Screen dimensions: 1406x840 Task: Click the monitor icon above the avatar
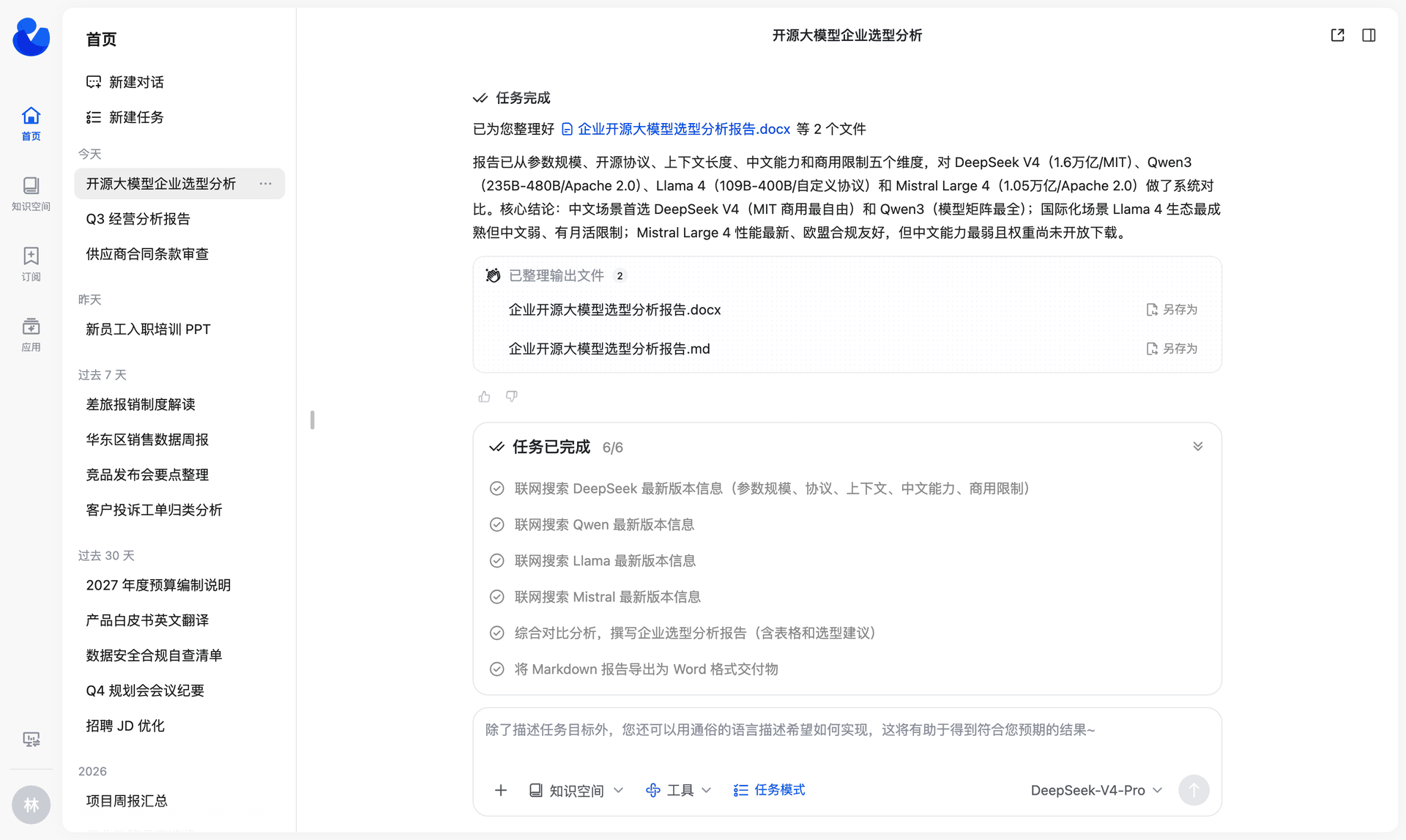point(31,740)
